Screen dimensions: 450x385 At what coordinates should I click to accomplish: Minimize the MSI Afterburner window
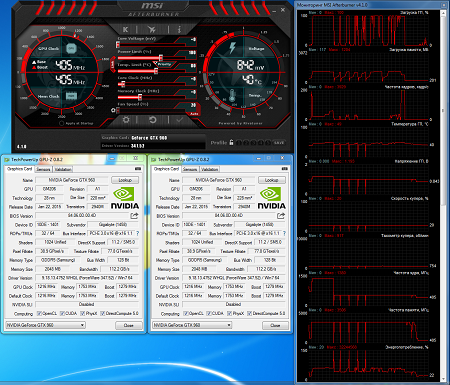(x=274, y=10)
